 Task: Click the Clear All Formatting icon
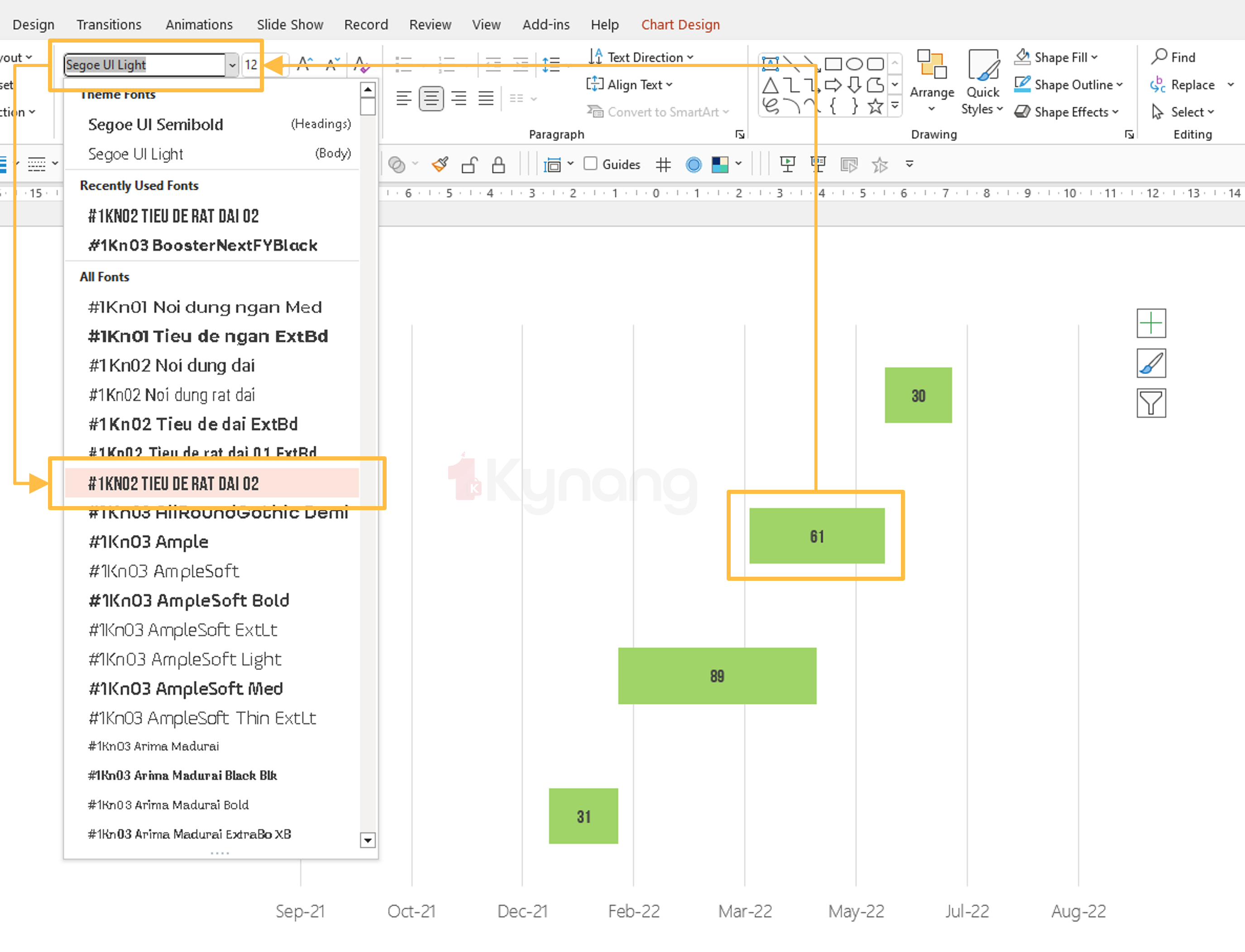coord(362,64)
